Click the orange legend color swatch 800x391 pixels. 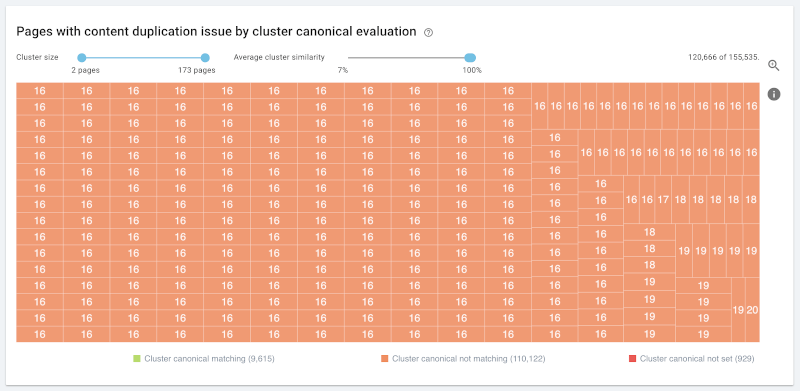pos(384,359)
